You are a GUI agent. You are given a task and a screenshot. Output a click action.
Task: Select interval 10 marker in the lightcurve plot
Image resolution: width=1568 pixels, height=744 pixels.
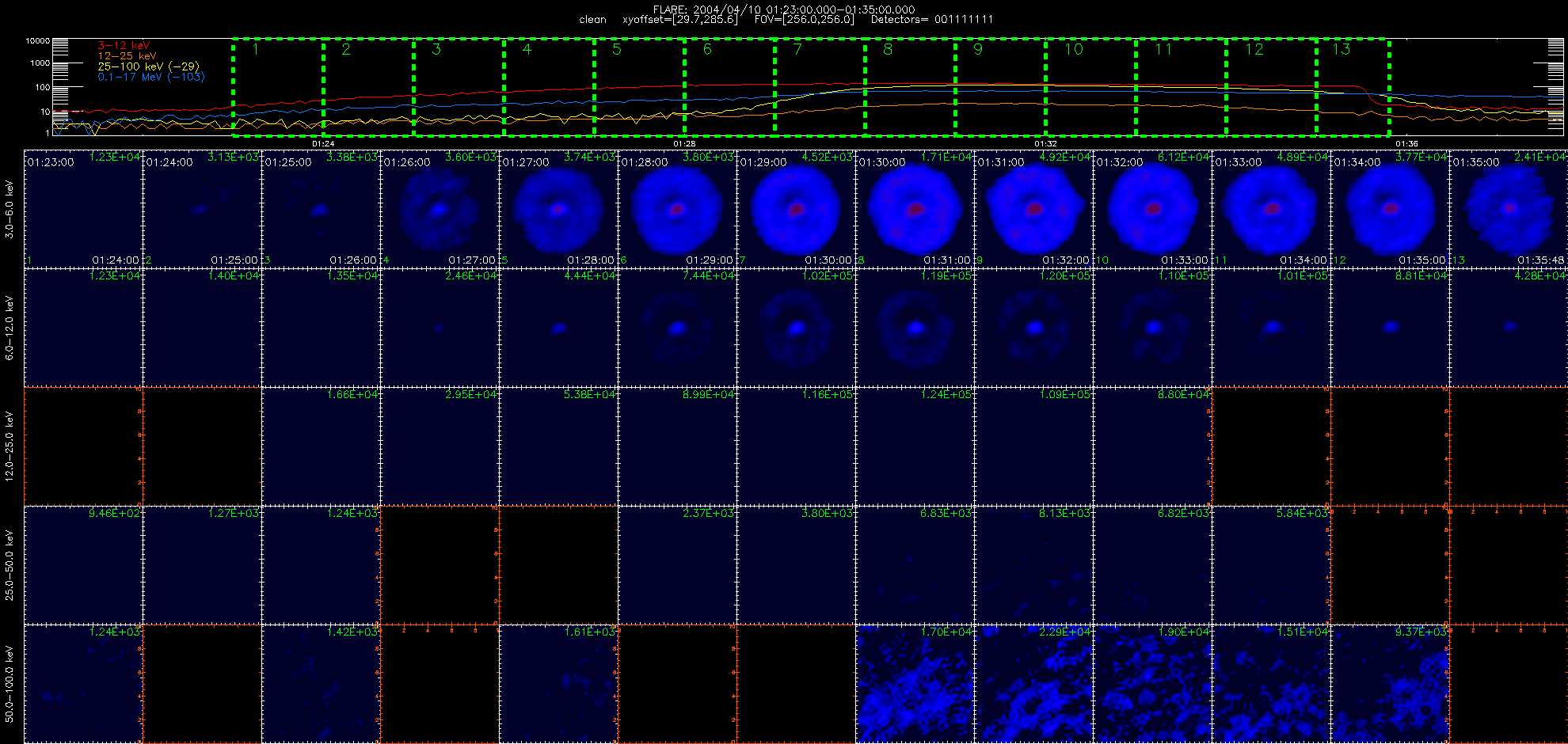[1073, 49]
